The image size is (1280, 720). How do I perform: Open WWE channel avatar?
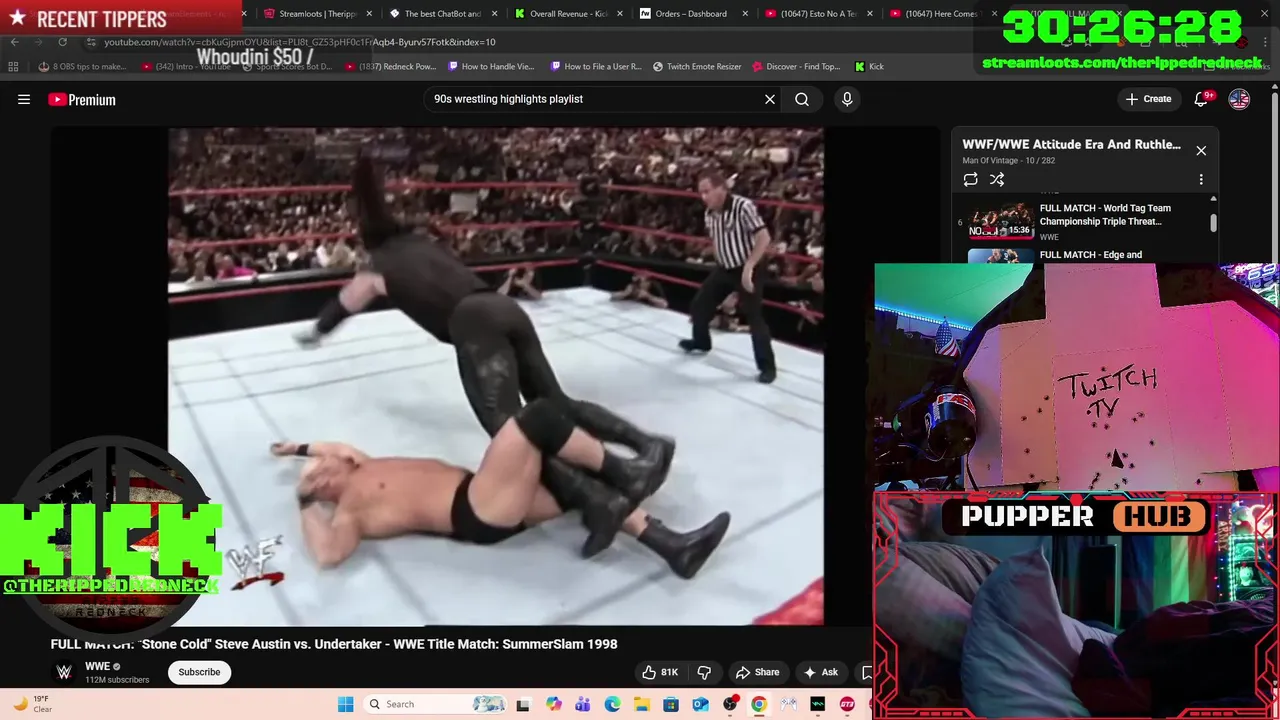[x=64, y=672]
